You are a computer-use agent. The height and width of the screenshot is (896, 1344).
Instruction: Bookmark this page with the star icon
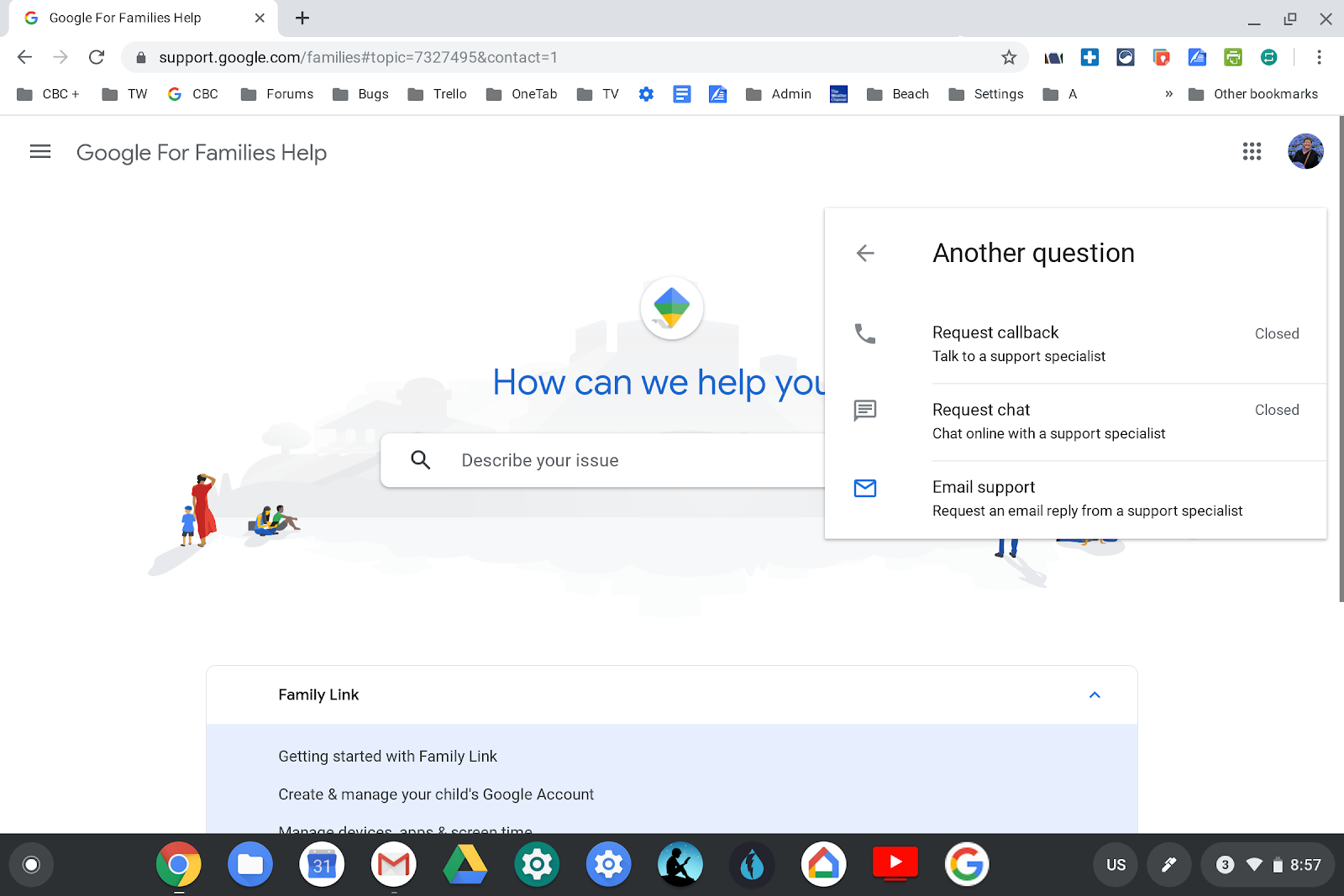(x=1009, y=57)
